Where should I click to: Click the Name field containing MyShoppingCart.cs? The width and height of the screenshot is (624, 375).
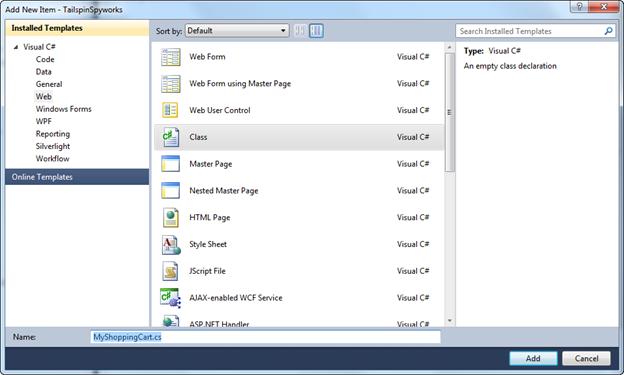pos(266,337)
